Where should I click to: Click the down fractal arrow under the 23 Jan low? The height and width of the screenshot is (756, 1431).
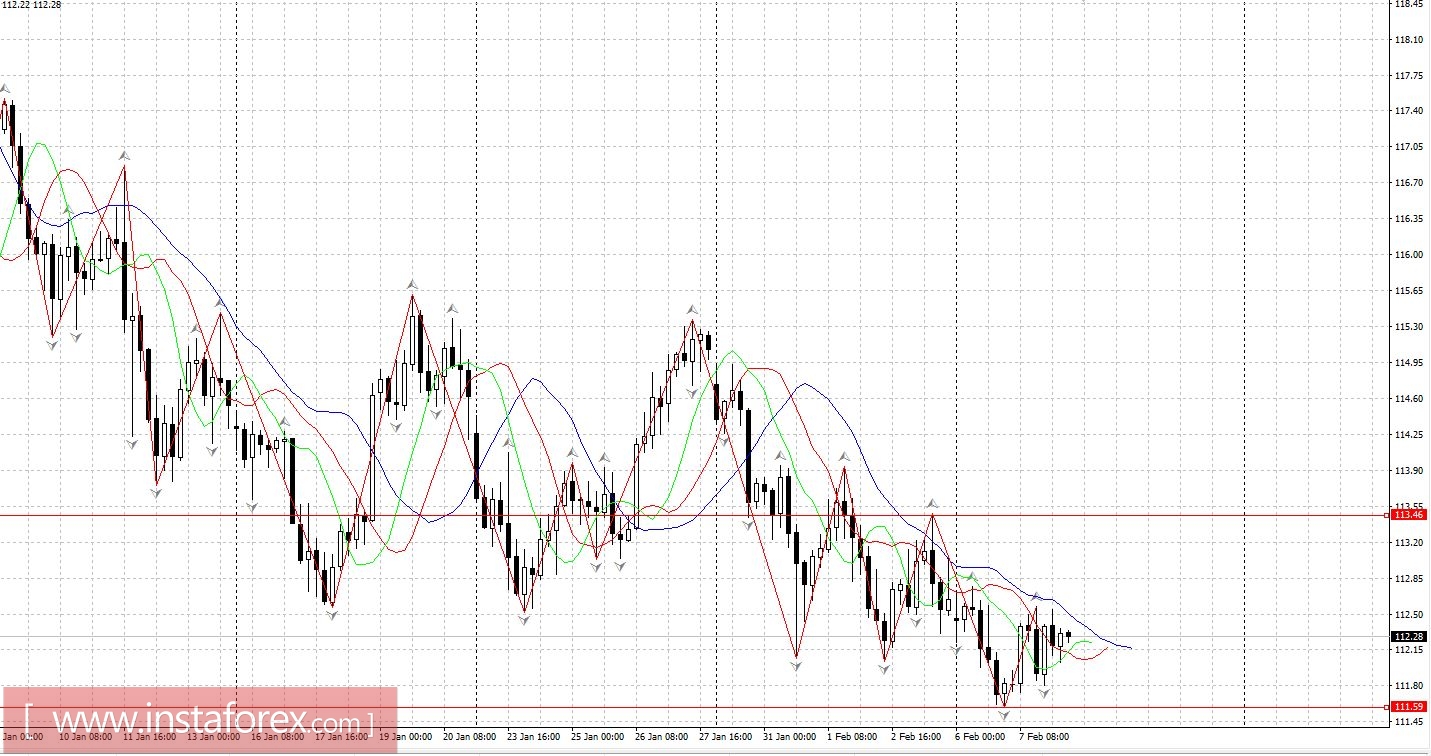(x=524, y=620)
